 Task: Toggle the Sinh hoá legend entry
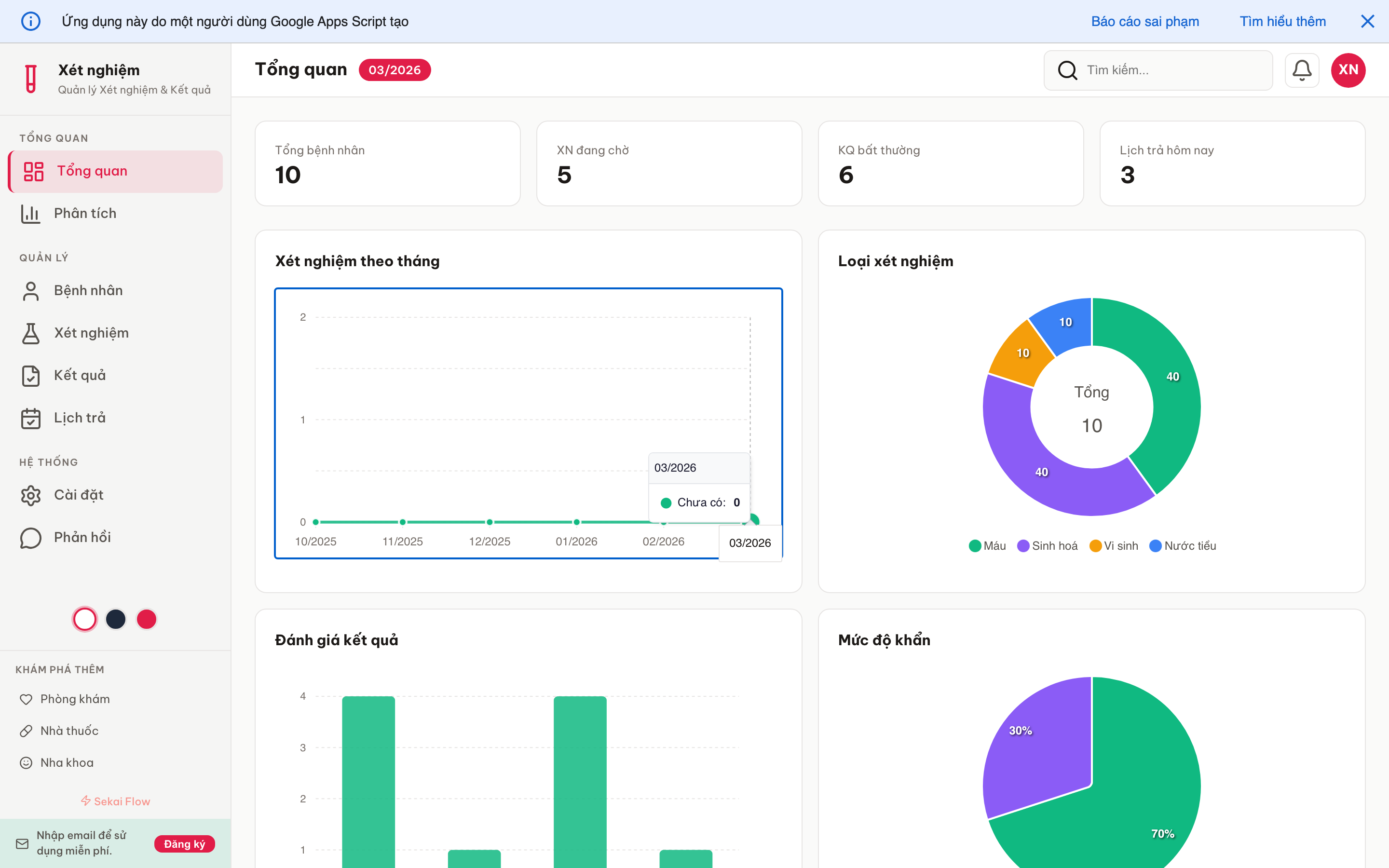pyautogui.click(x=1047, y=545)
